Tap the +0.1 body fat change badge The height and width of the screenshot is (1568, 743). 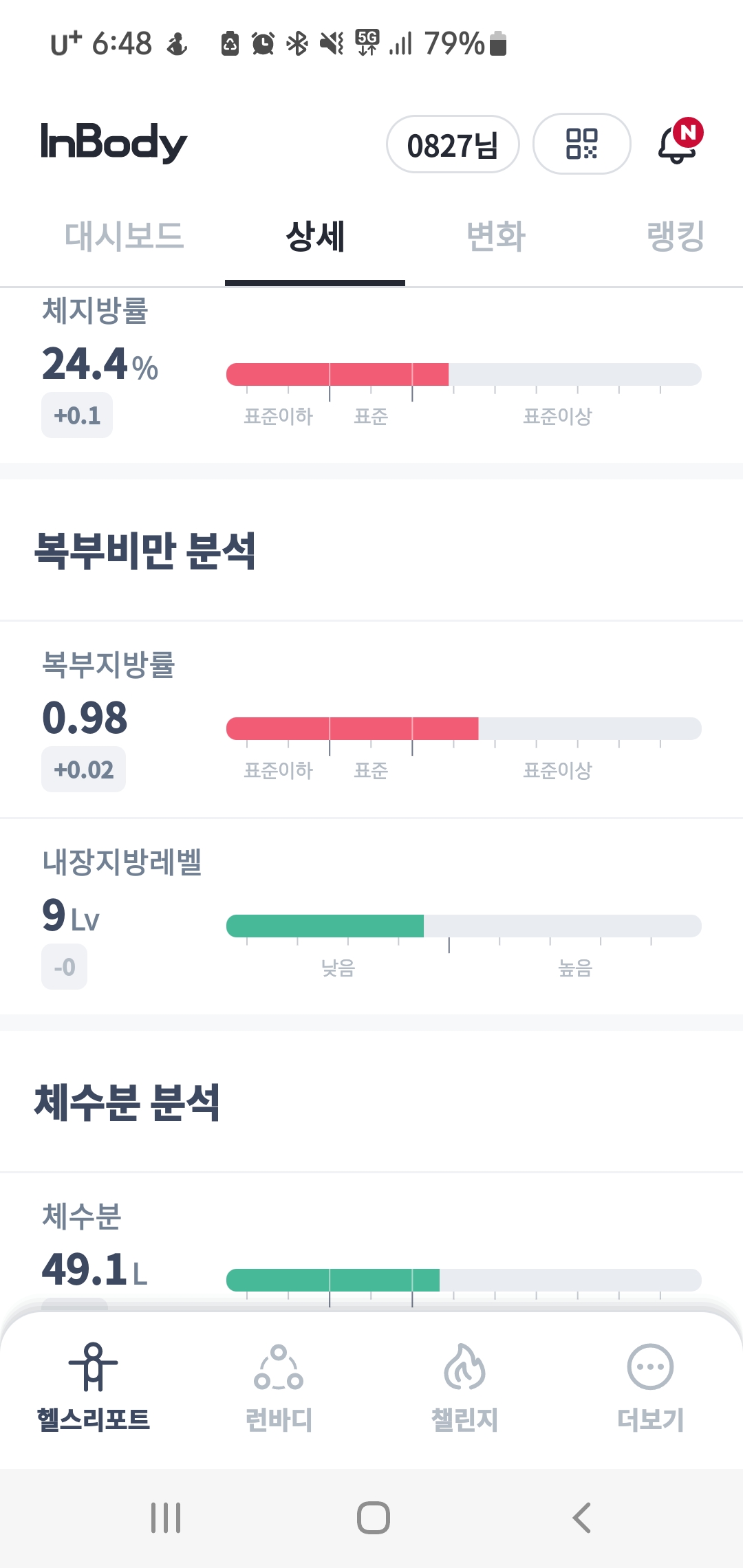coord(77,415)
